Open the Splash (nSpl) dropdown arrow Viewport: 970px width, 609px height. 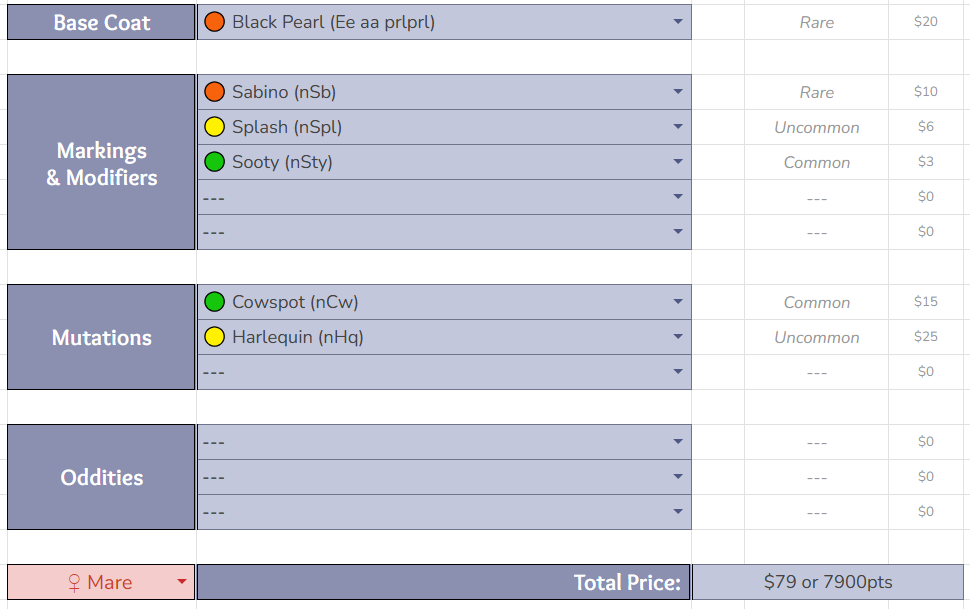[677, 127]
